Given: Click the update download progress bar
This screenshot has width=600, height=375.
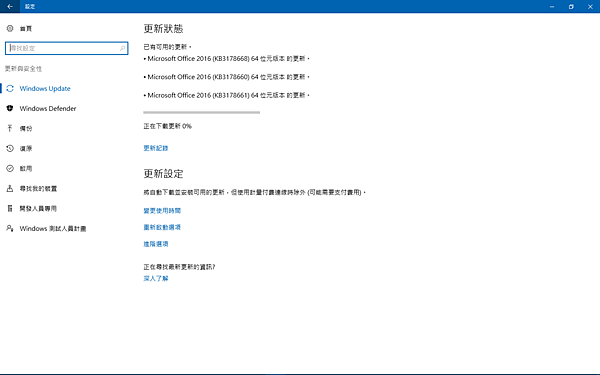Looking at the screenshot, I should pyautogui.click(x=202, y=112).
